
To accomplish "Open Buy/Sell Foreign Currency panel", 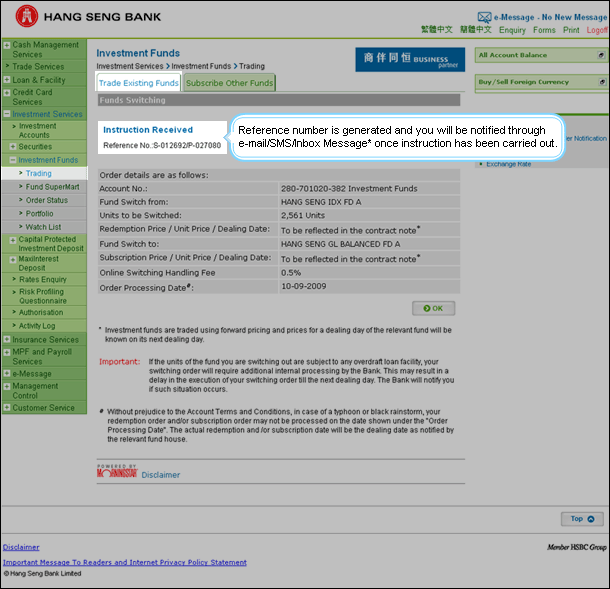I will pos(541,82).
